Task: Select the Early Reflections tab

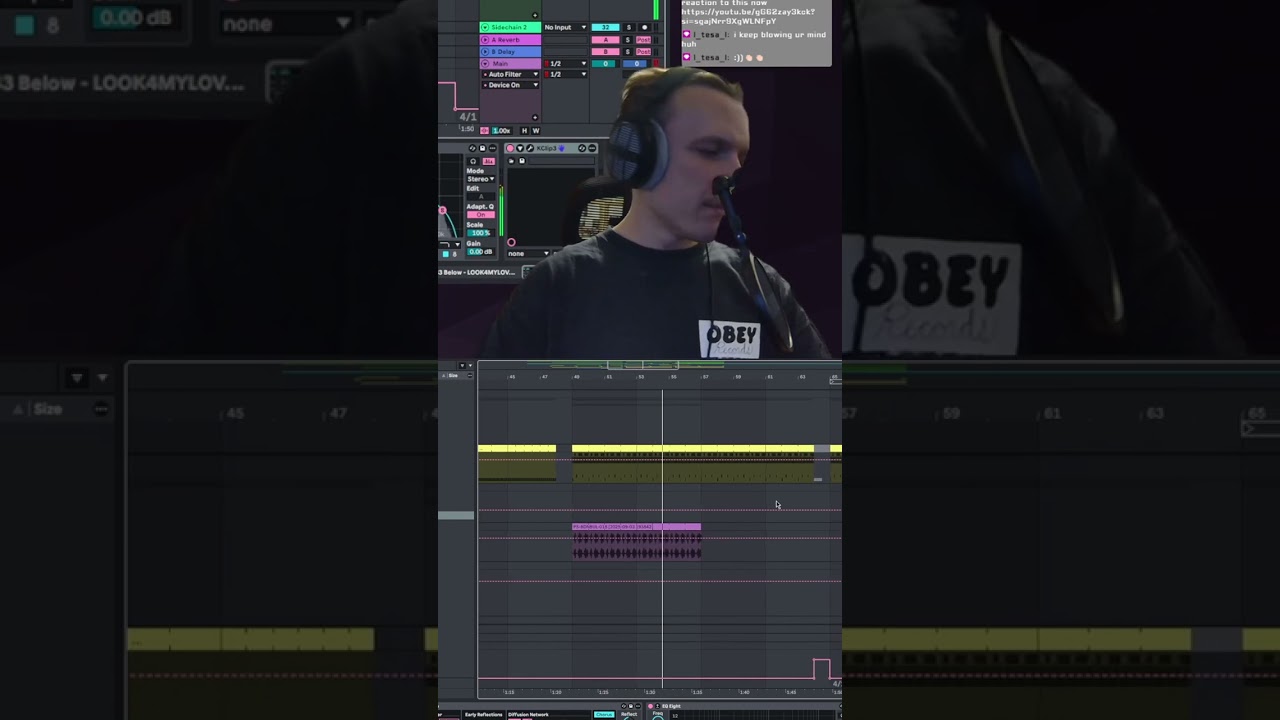Action: coord(484,714)
